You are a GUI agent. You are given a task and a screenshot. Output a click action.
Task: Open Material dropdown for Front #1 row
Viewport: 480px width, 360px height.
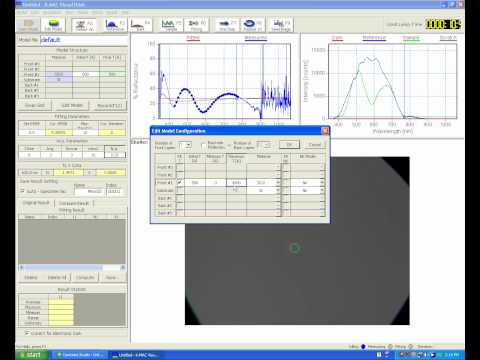pos(278,167)
